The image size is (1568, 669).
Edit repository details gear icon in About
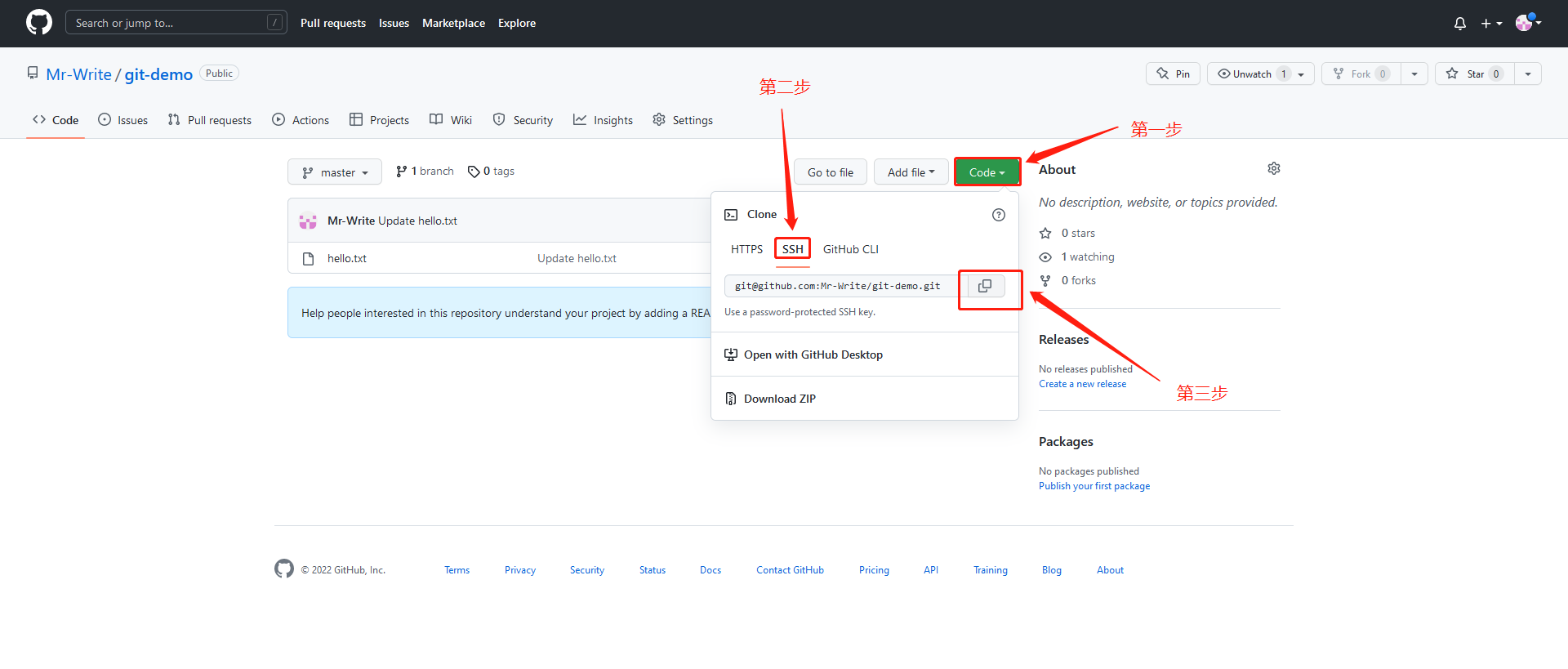tap(1274, 168)
